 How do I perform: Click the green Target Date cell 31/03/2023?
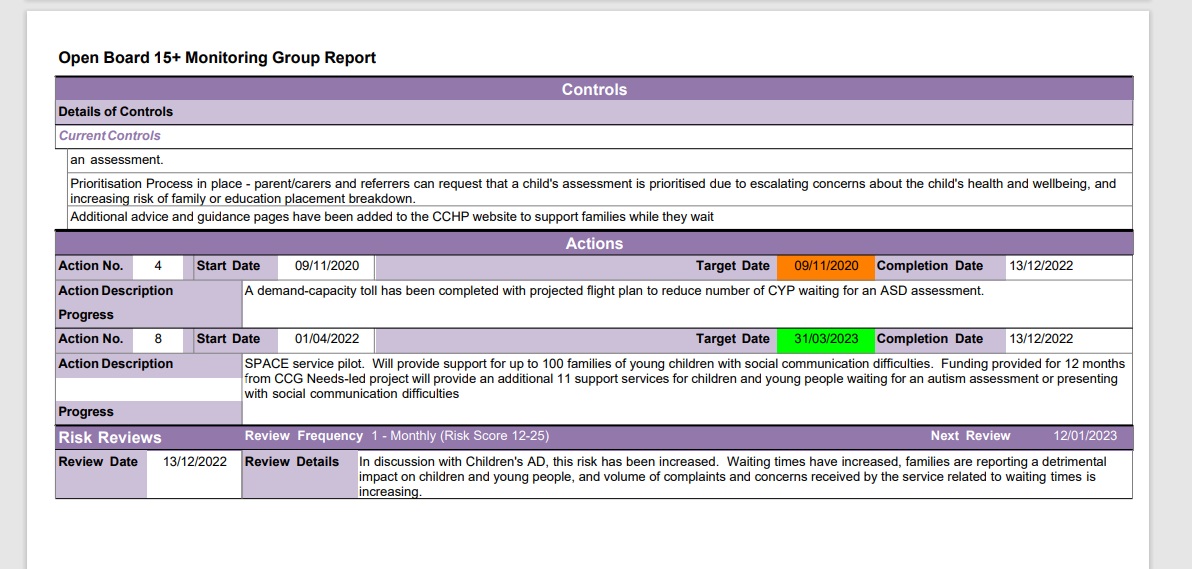click(x=826, y=339)
